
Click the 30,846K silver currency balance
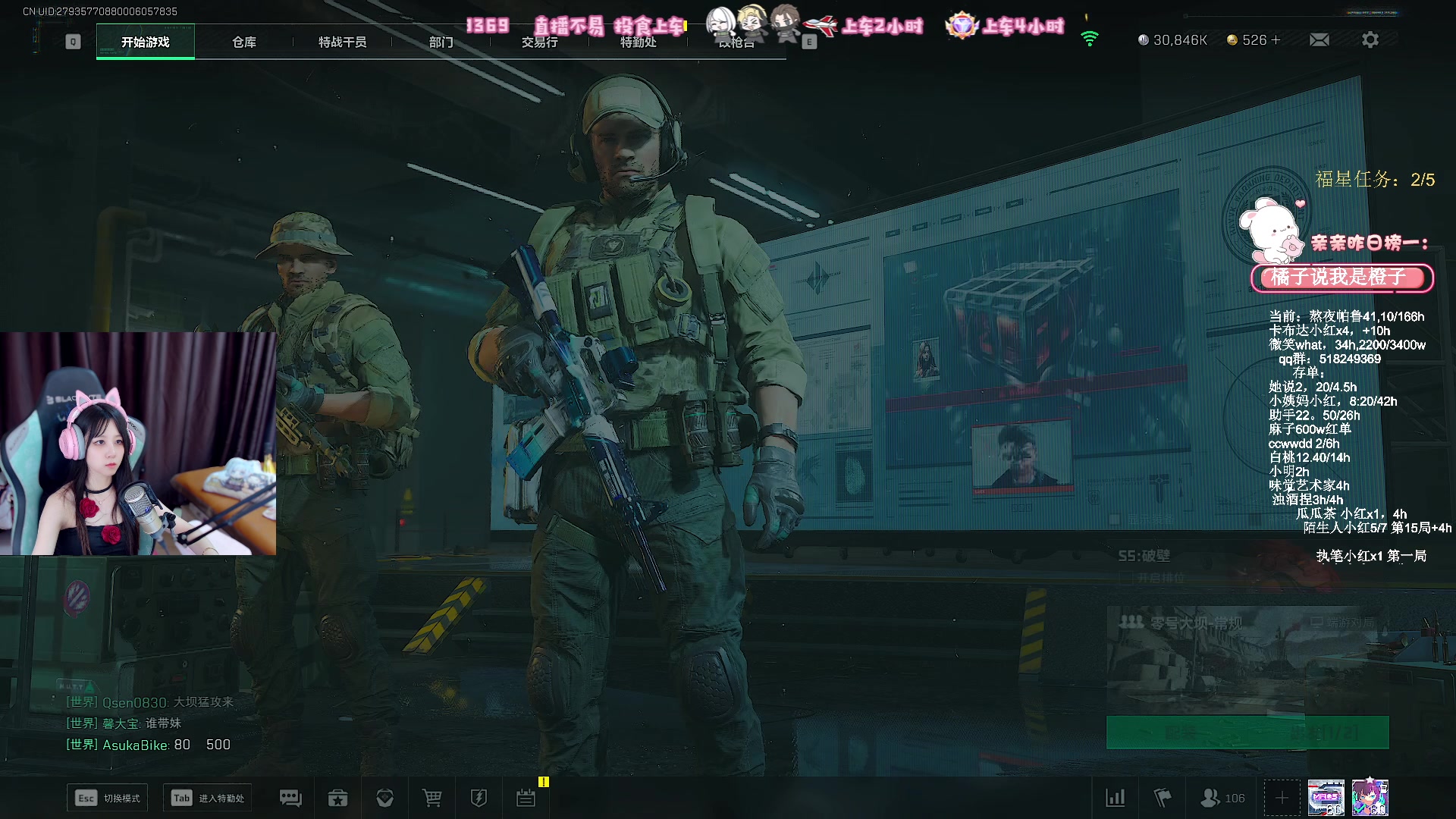pyautogui.click(x=1172, y=39)
